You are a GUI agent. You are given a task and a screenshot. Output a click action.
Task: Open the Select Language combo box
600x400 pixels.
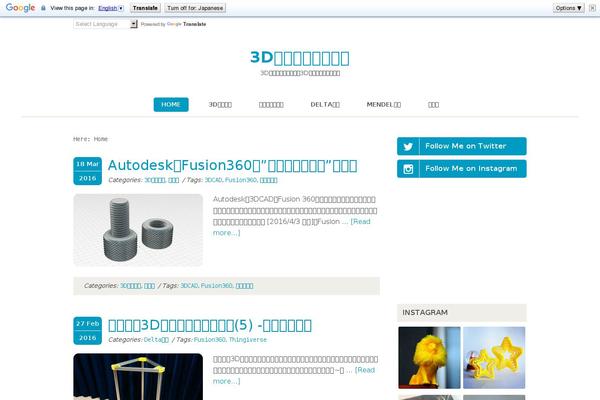(x=105, y=24)
